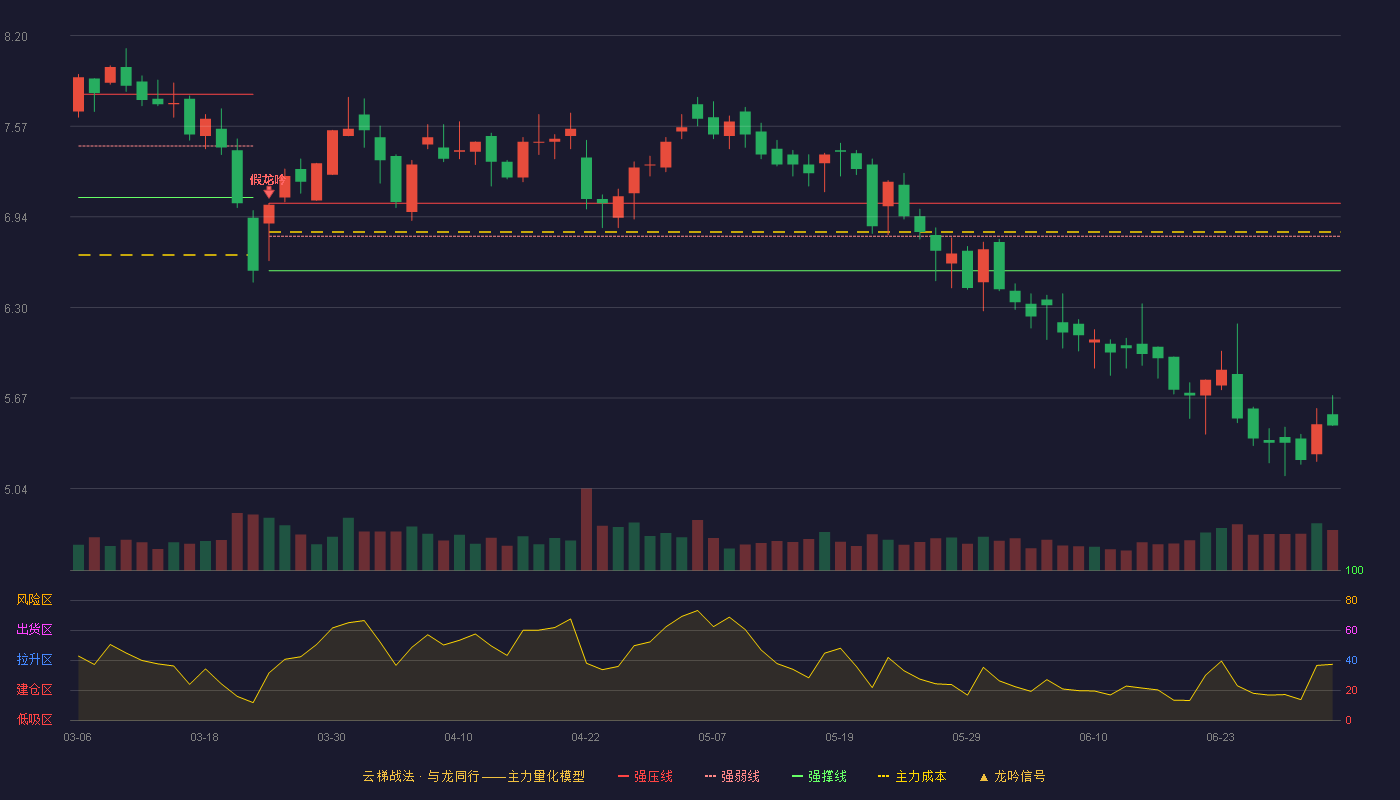Screen dimensions: 1400x800
Task: Click the 7.57 price axis label
Action: pos(16,127)
